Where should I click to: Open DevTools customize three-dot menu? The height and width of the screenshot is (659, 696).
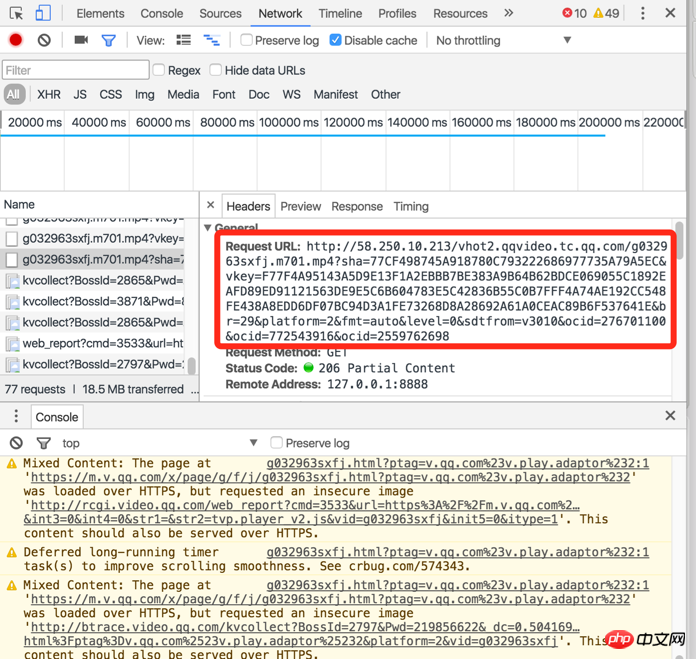pos(642,13)
